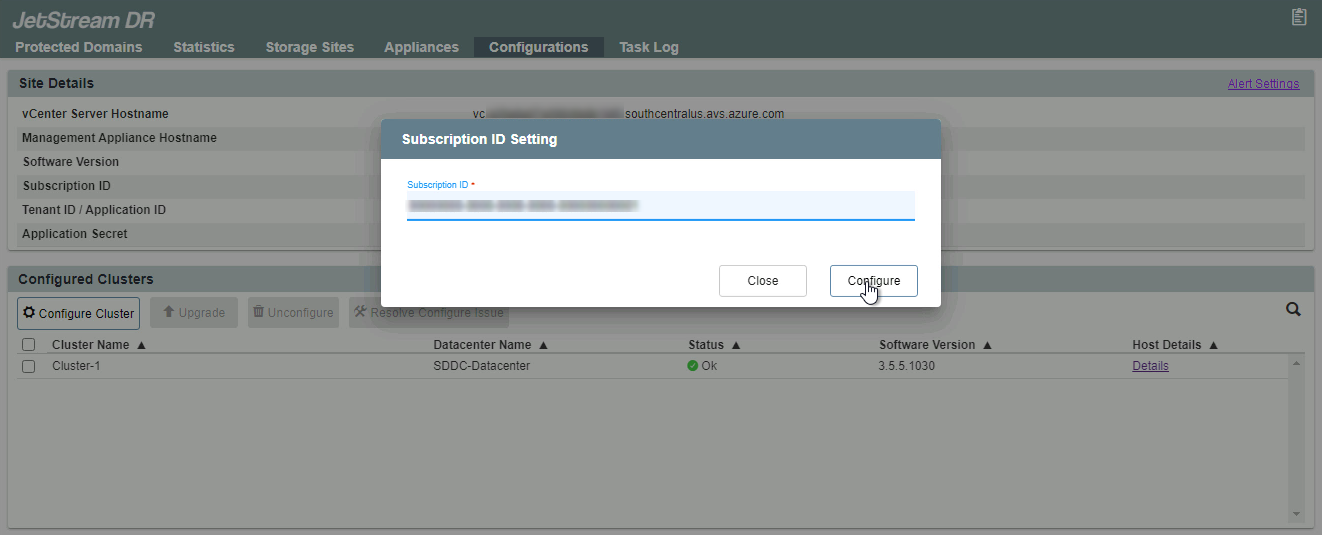
Task: Sort by Cluster Name column arrow
Action: [x=141, y=345]
